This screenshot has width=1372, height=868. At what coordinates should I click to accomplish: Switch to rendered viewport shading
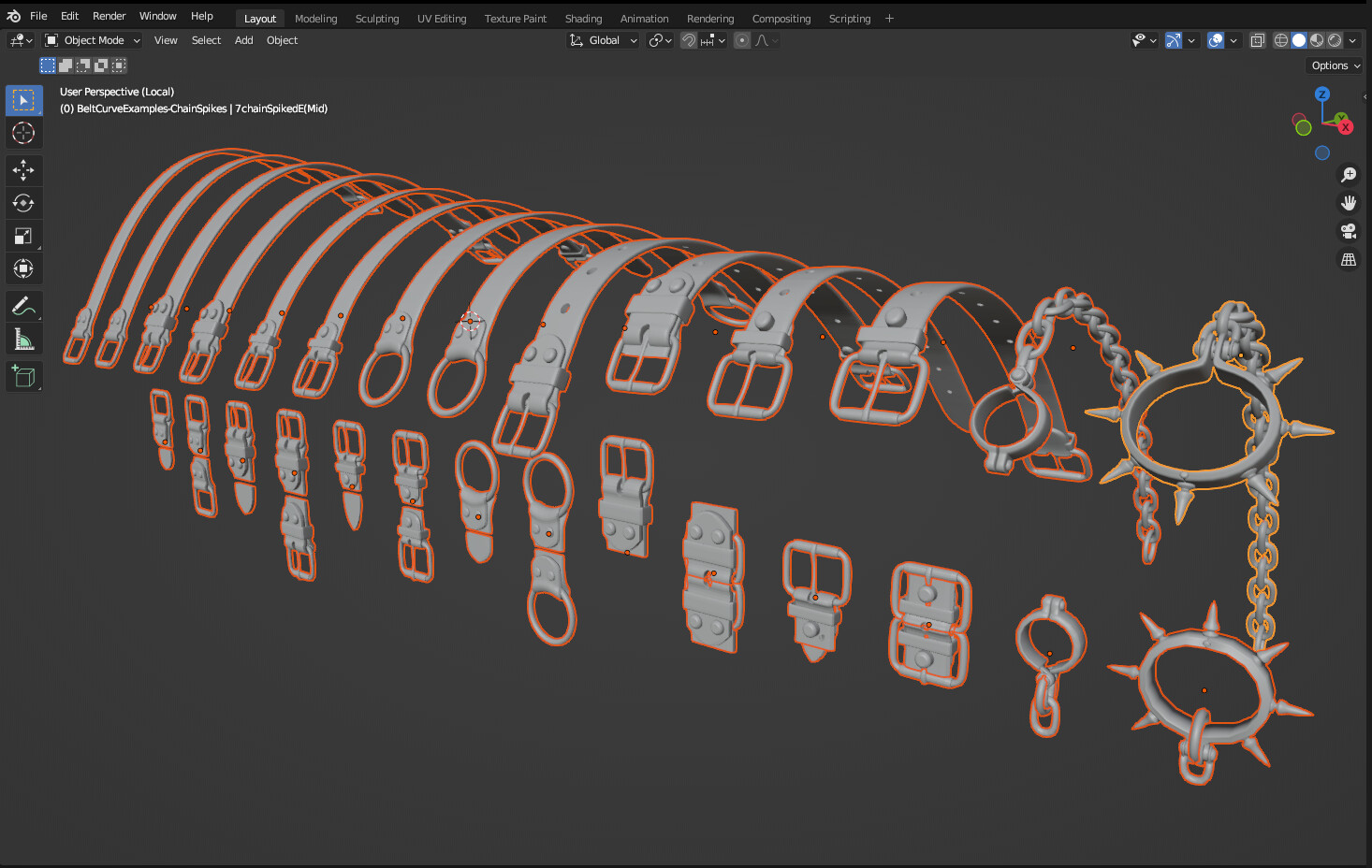coord(1335,40)
